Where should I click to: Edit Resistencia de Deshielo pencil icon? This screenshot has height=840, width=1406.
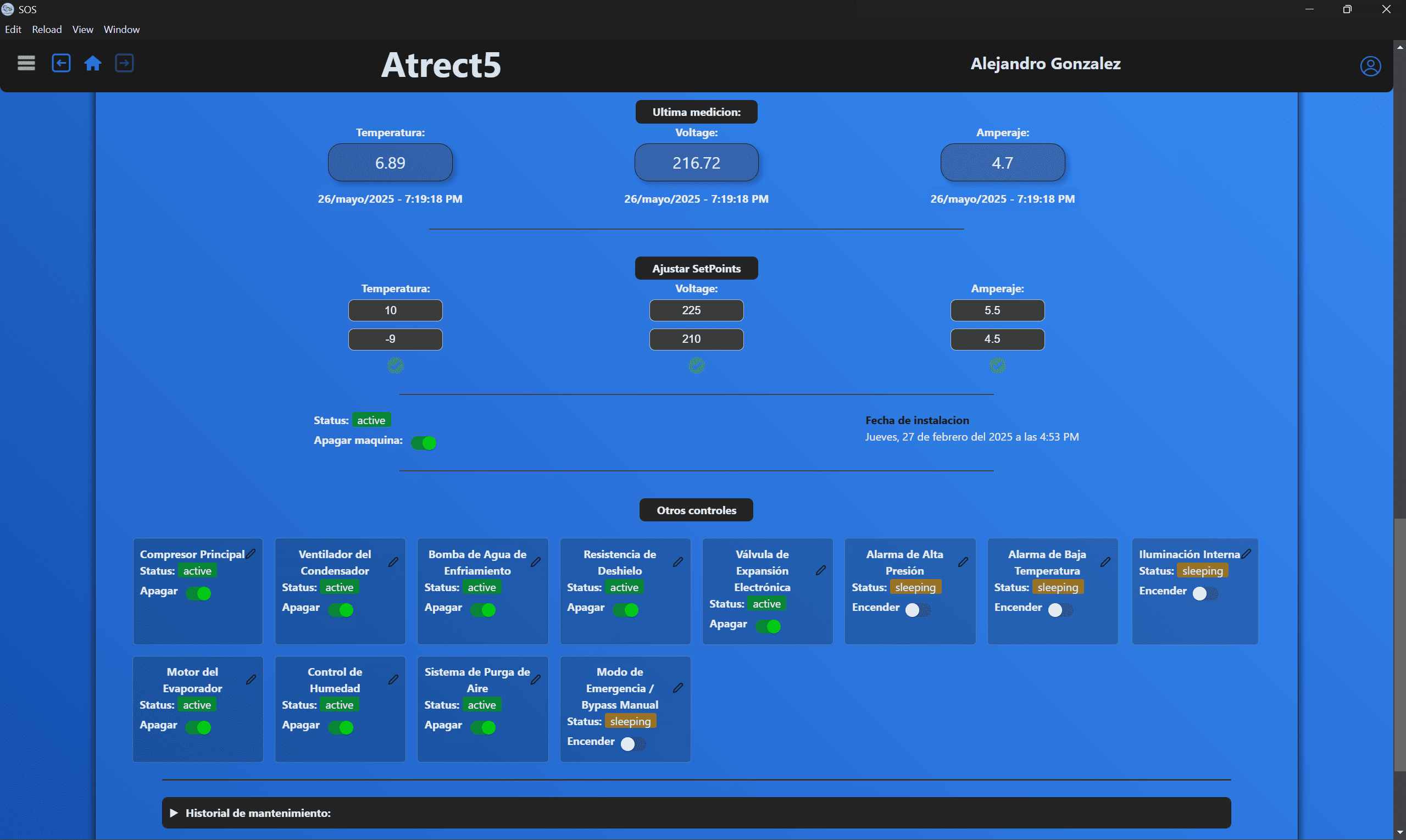678,562
